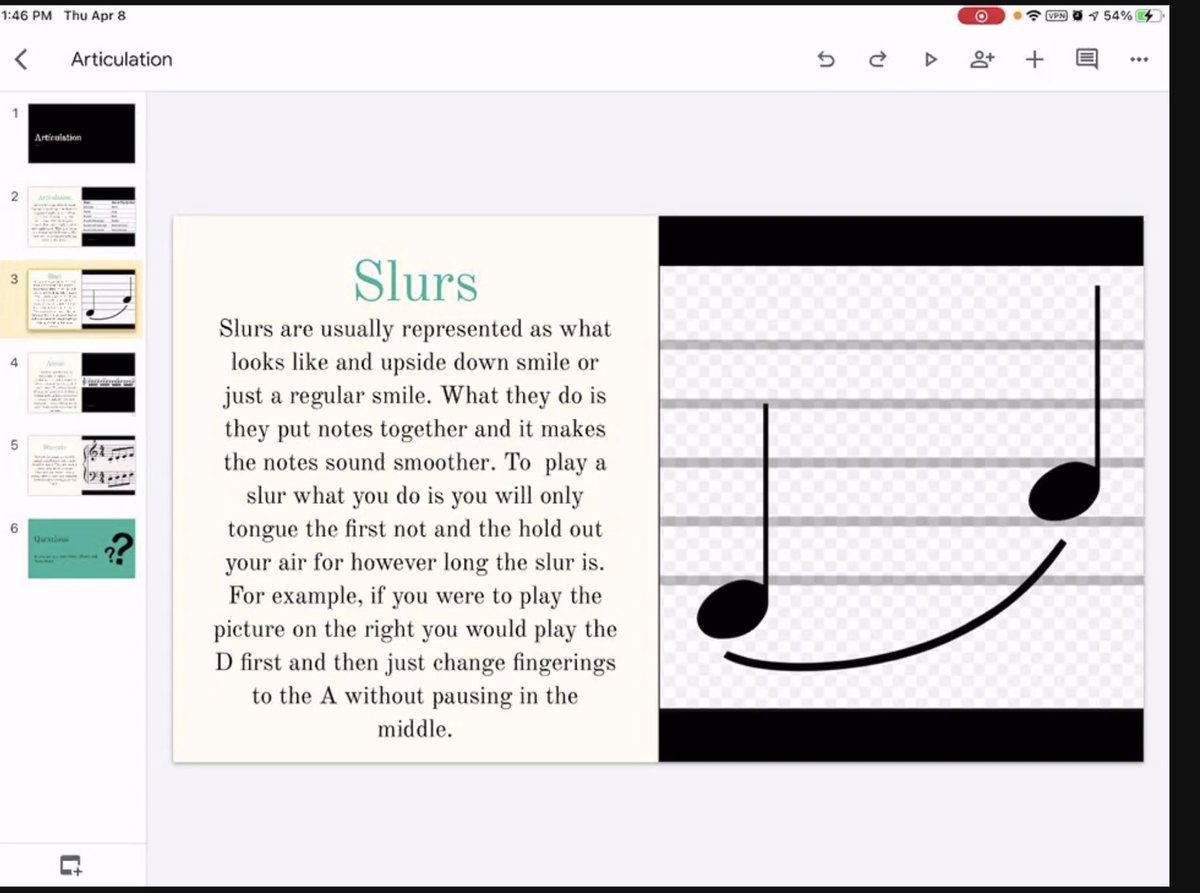Select slide 1 Articulation title thumbnail
Screen dimensions: 1200x893
tap(81, 133)
